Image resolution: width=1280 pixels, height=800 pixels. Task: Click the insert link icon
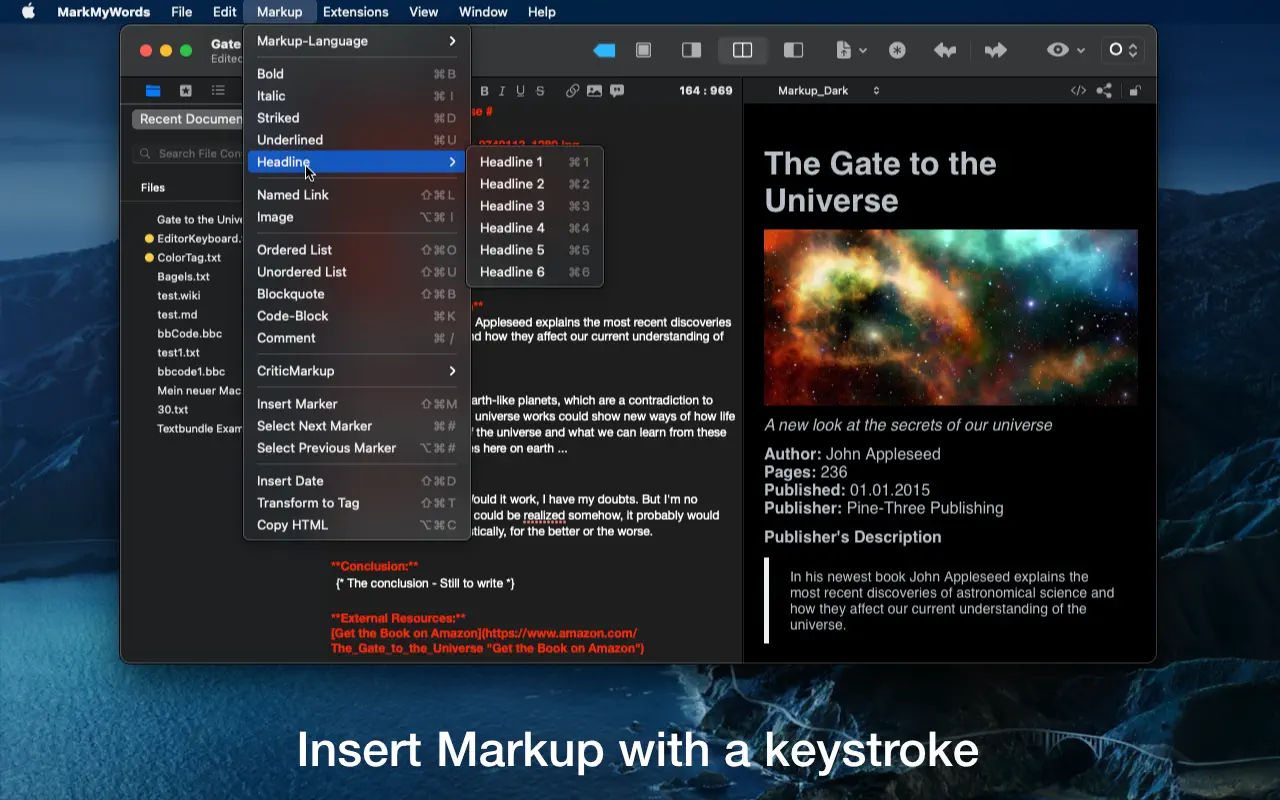572,91
